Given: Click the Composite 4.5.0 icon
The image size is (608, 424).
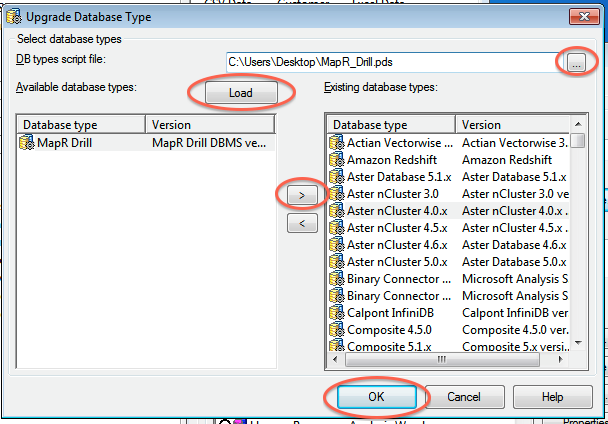Looking at the screenshot, I should (x=338, y=330).
